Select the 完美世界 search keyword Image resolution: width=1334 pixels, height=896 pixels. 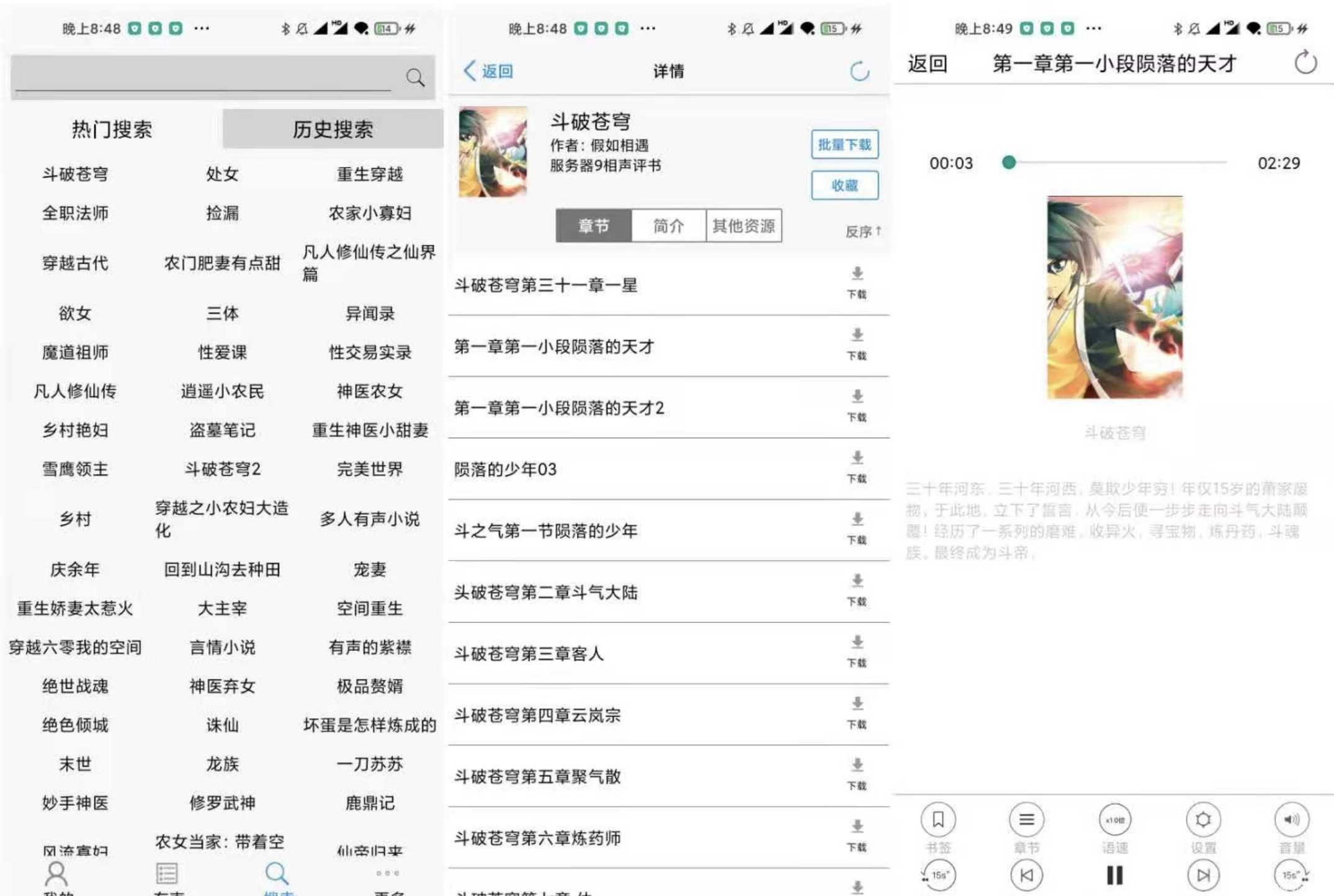(370, 469)
